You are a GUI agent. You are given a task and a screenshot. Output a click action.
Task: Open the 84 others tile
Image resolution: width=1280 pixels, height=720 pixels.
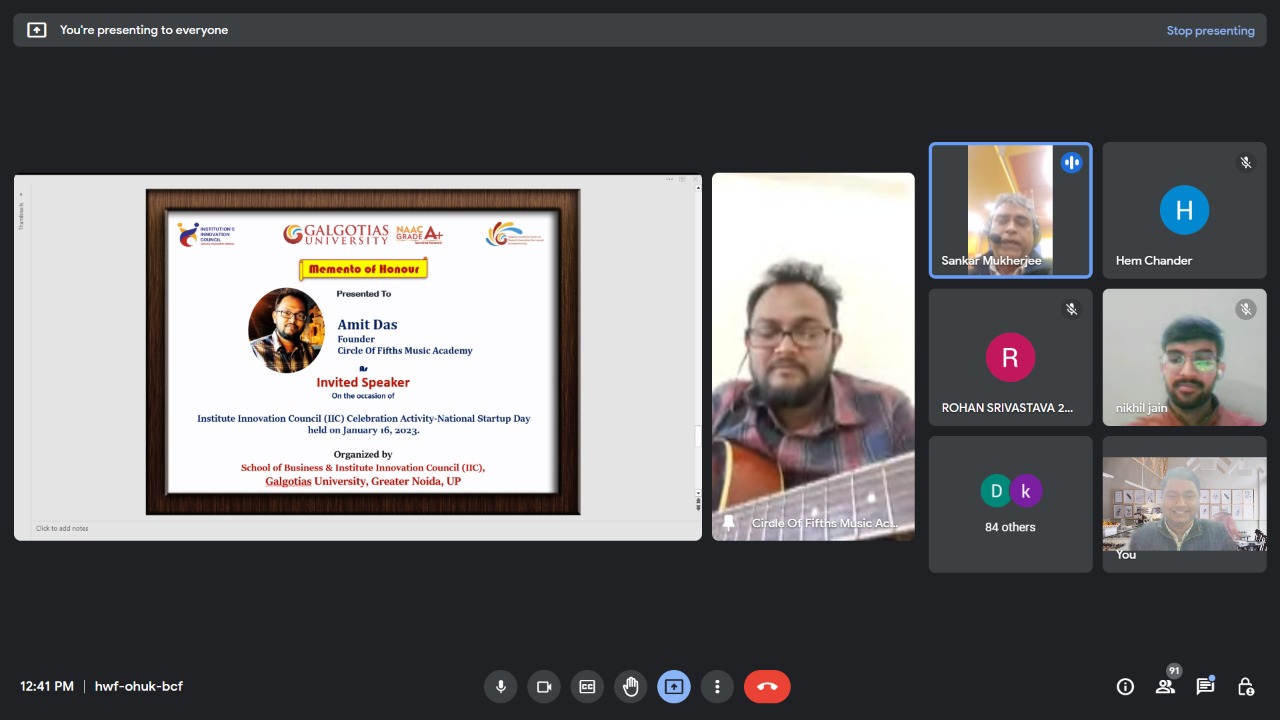(1010, 504)
